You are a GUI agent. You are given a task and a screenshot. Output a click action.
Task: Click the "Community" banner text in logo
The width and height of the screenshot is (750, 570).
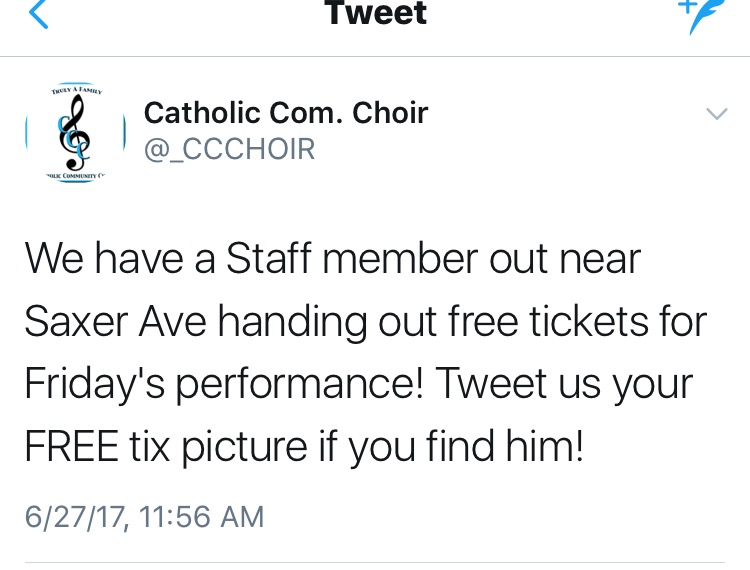[77, 175]
